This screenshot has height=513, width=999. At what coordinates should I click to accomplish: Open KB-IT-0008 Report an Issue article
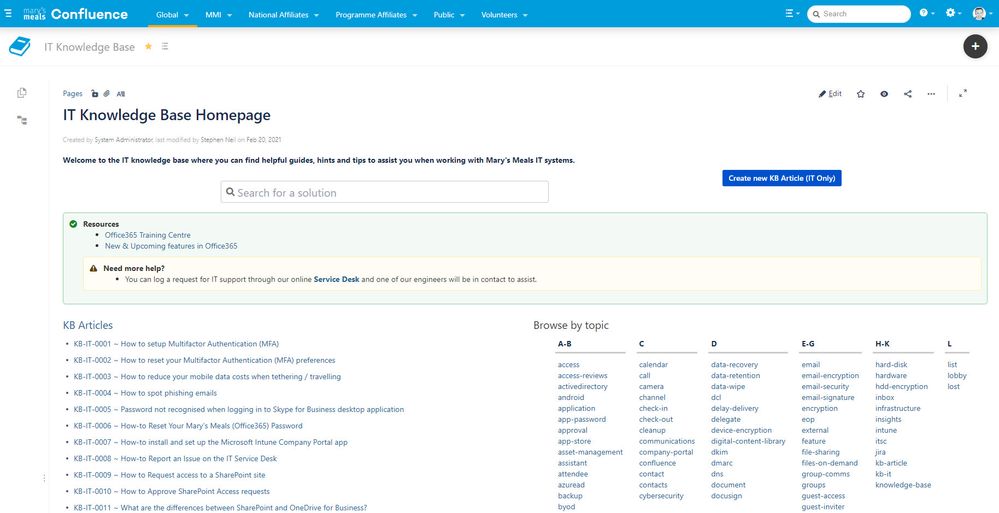(x=175, y=458)
